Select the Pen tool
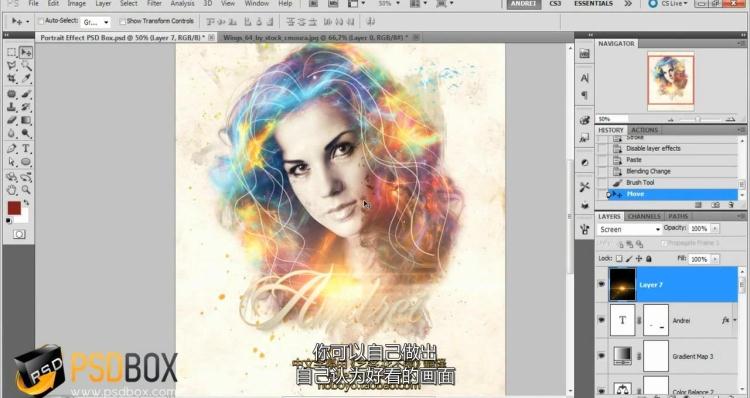The height and width of the screenshot is (398, 750). pos(11,148)
